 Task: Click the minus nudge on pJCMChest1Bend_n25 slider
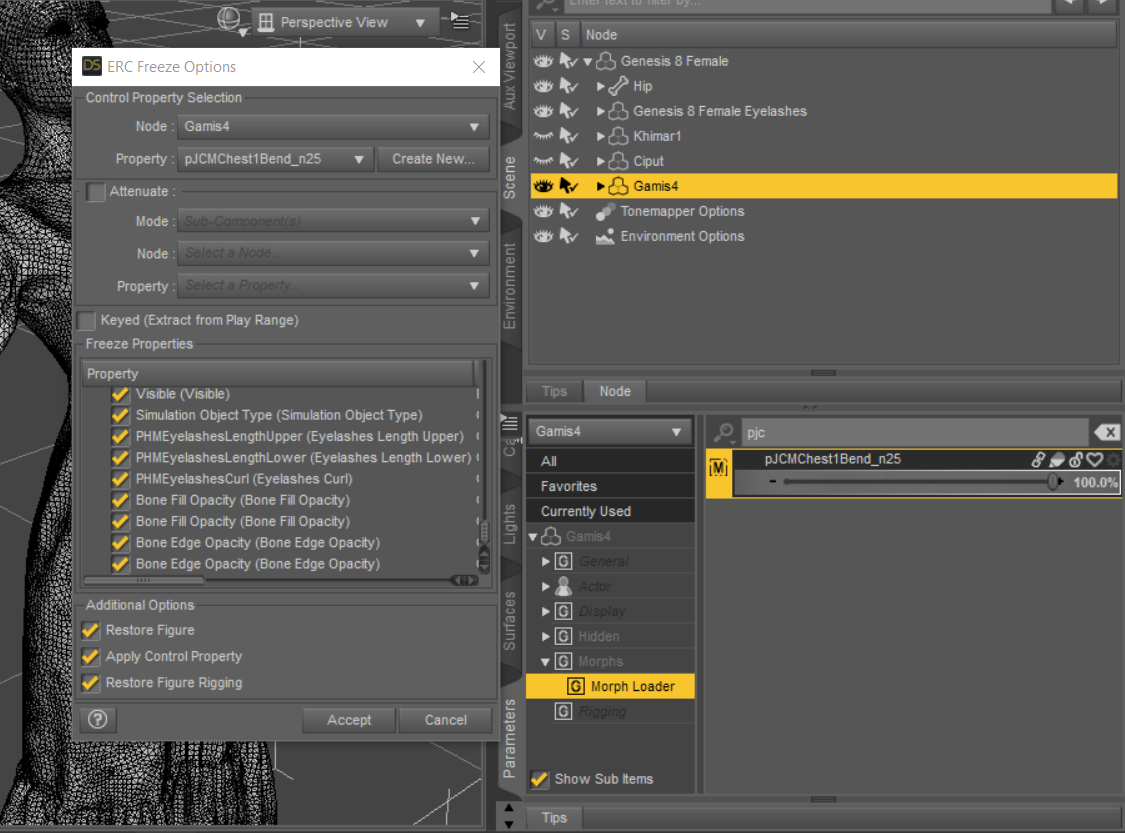(772, 481)
